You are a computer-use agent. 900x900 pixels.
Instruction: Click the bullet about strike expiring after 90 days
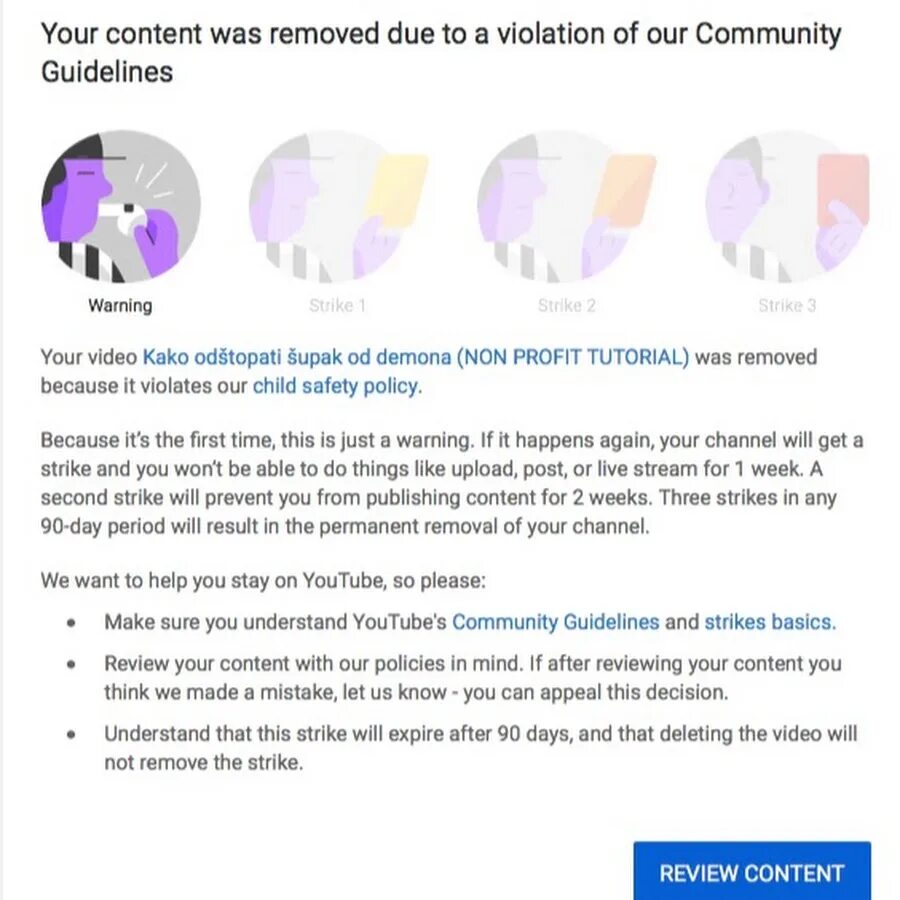point(480,748)
